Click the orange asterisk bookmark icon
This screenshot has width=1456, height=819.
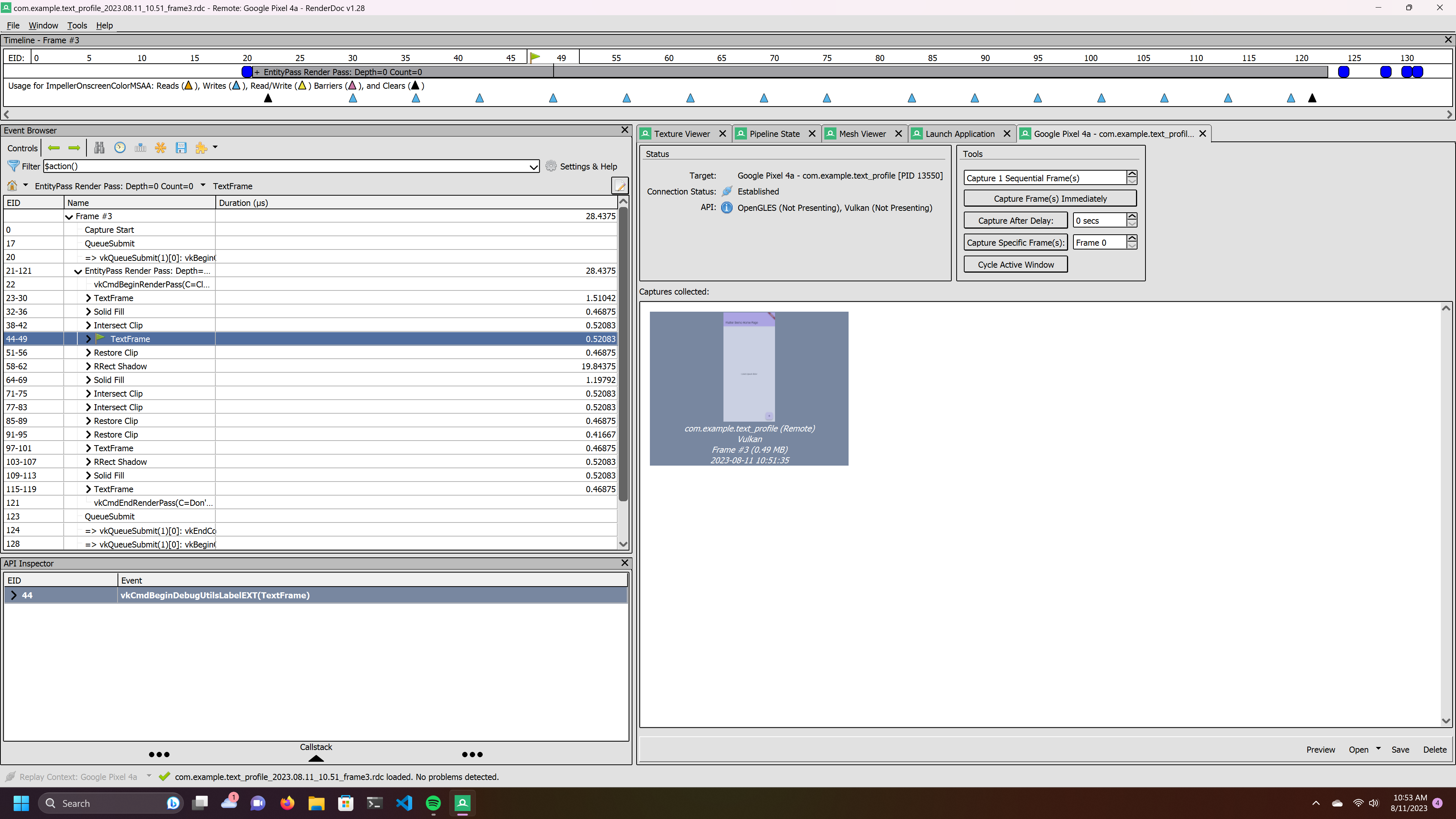coord(160,148)
